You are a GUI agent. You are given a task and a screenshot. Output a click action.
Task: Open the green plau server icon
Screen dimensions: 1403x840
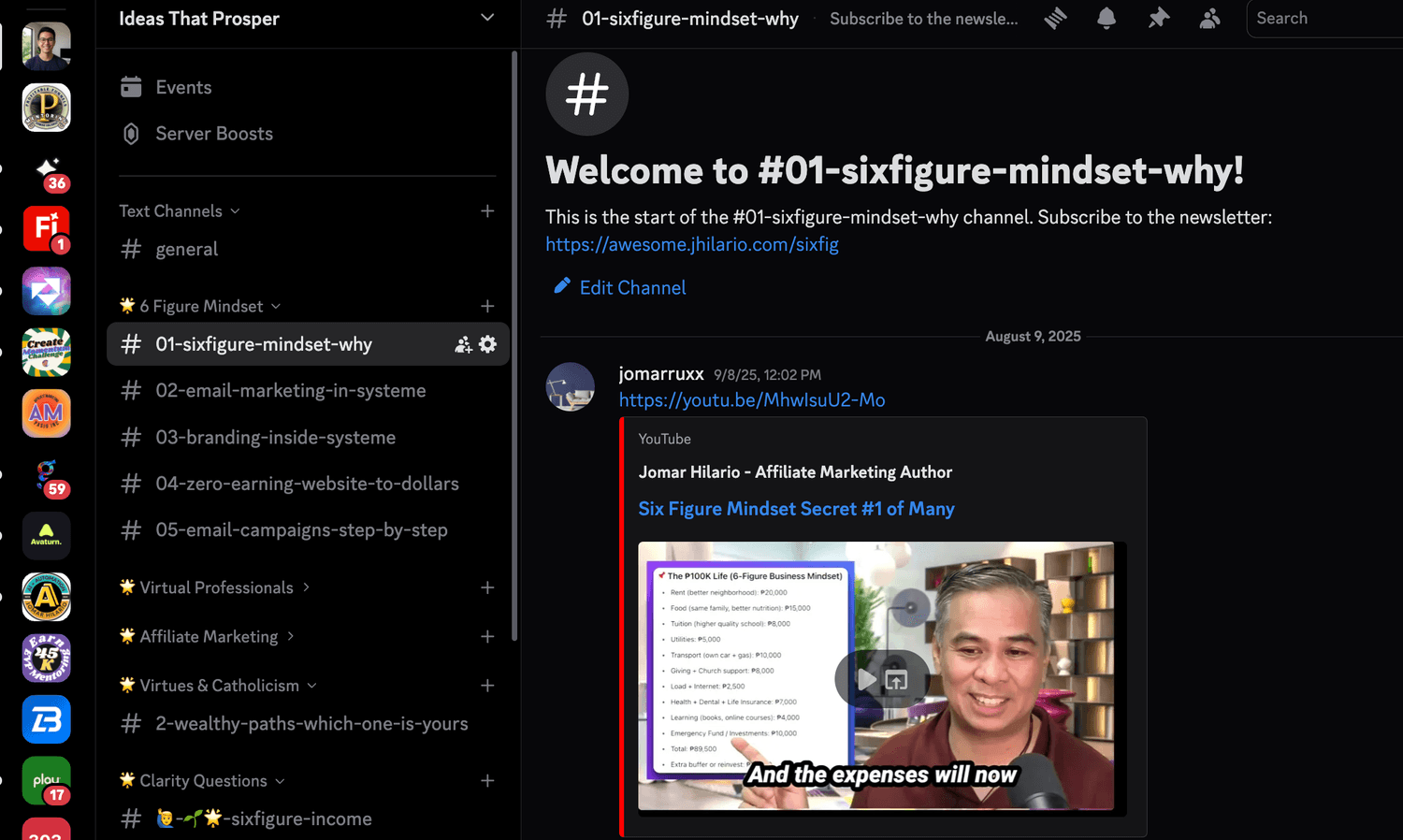pos(46,781)
